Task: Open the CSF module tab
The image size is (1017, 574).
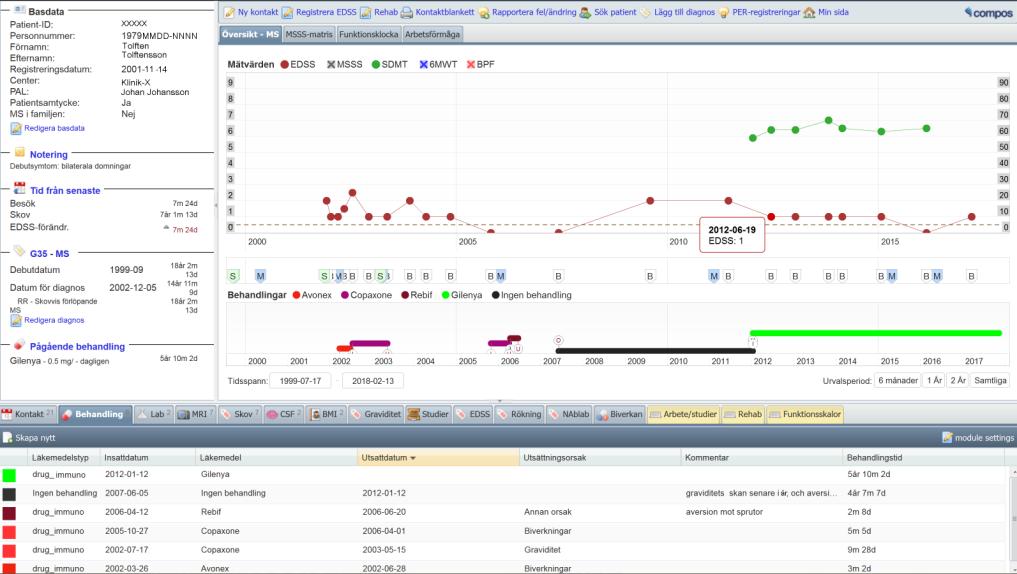Action: coord(284,414)
